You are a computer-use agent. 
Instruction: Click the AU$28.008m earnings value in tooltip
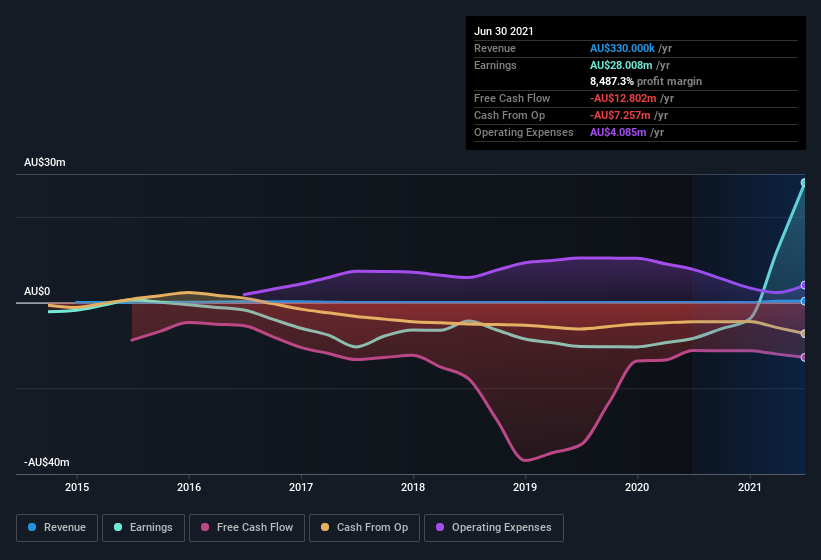(x=621, y=65)
